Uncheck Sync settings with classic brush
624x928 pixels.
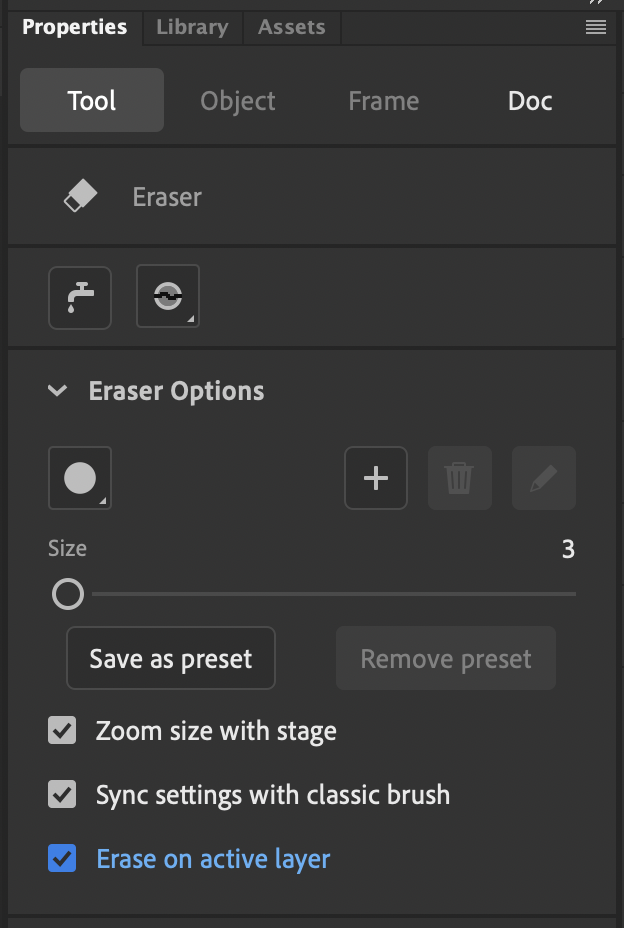[x=62, y=795]
